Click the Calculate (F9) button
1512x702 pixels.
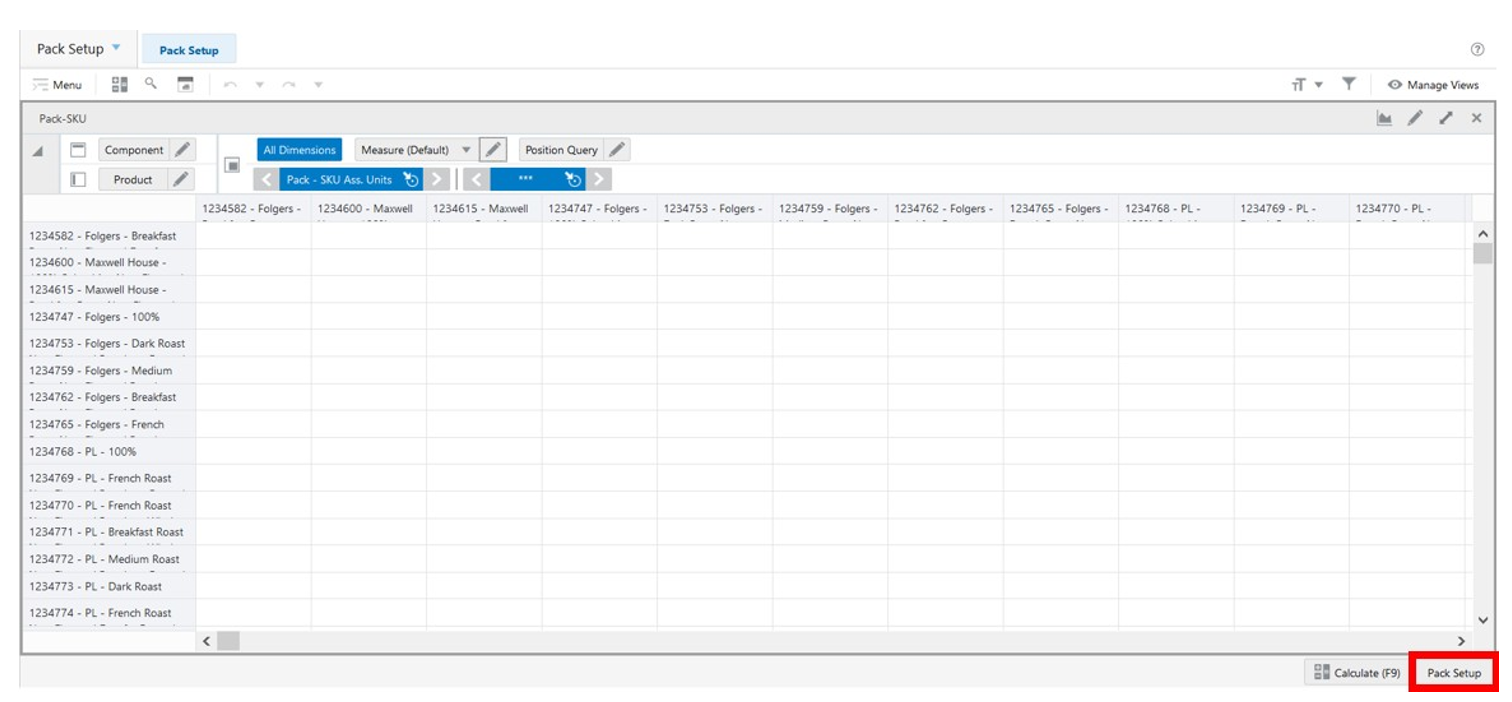point(1357,673)
